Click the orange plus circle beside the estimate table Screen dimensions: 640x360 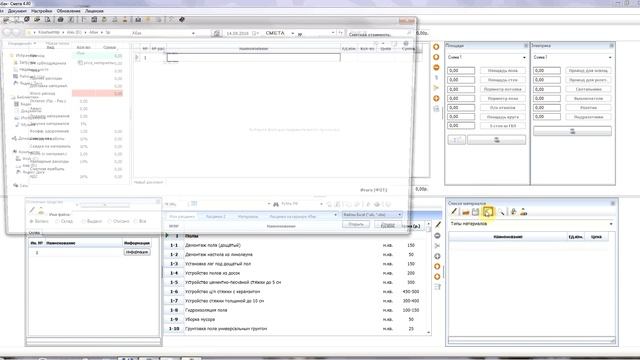(x=436, y=98)
